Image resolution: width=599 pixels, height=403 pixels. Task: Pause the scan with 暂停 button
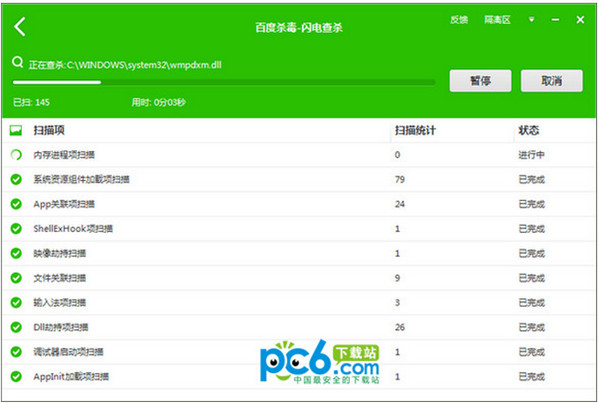tap(481, 81)
